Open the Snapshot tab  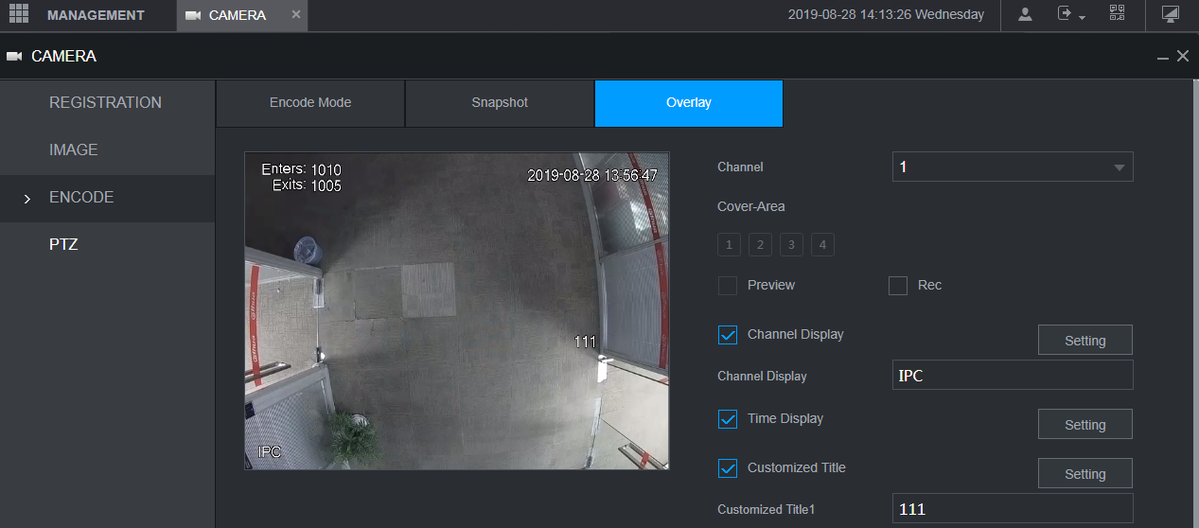click(499, 103)
